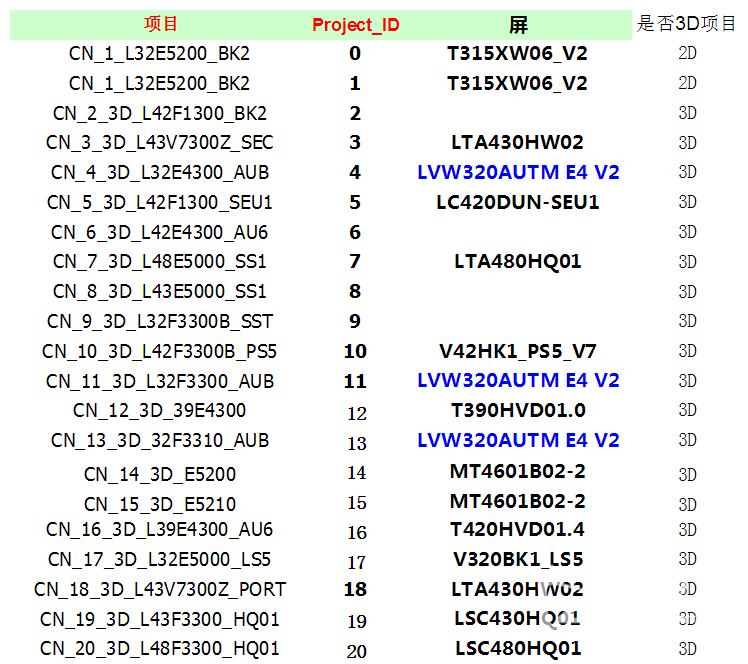Click cell CN_20_3D_L48F3300_HQ01
The image size is (748, 664).
[x=160, y=649]
